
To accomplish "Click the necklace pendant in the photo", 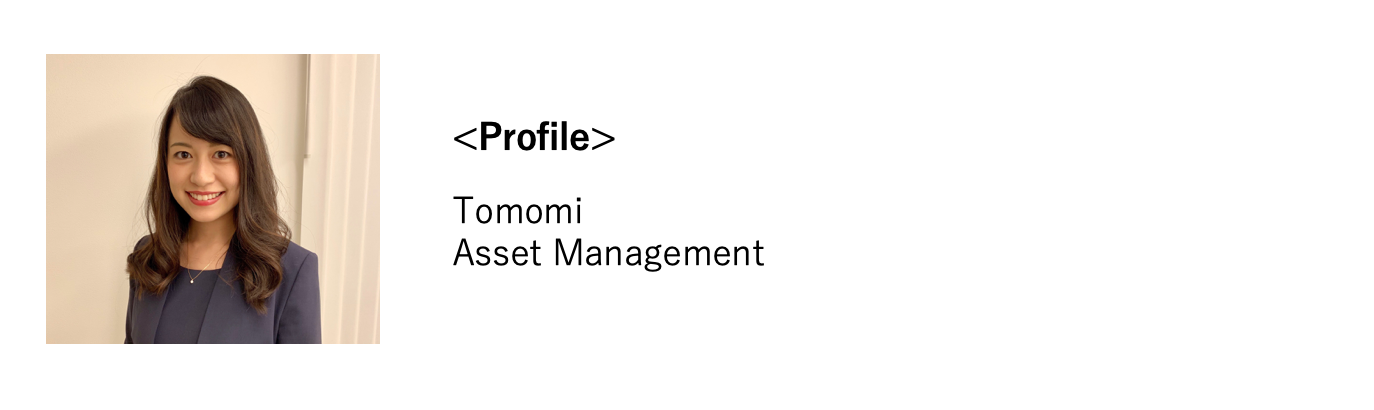I will [x=191, y=280].
